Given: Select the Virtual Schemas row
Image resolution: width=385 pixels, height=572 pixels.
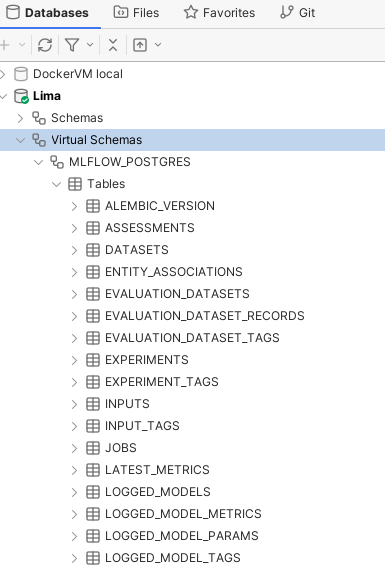Looking at the screenshot, I should (192, 140).
